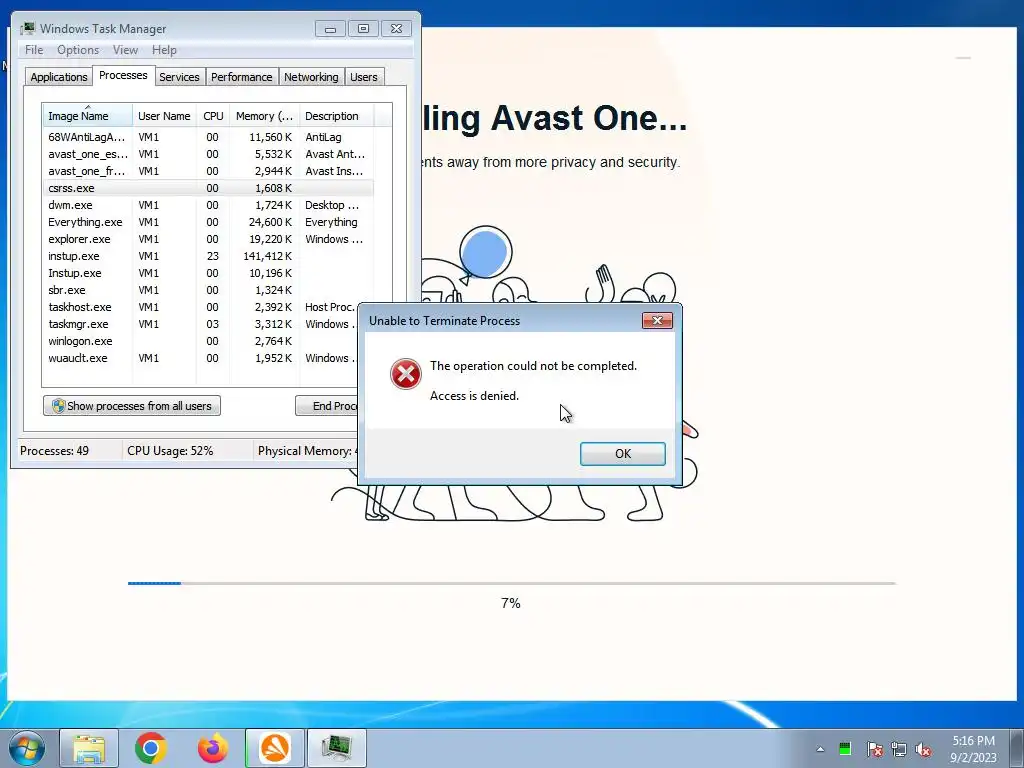Close the Unable to Terminate Process dialog
Screen dimensions: 1024x768
[x=658, y=320]
